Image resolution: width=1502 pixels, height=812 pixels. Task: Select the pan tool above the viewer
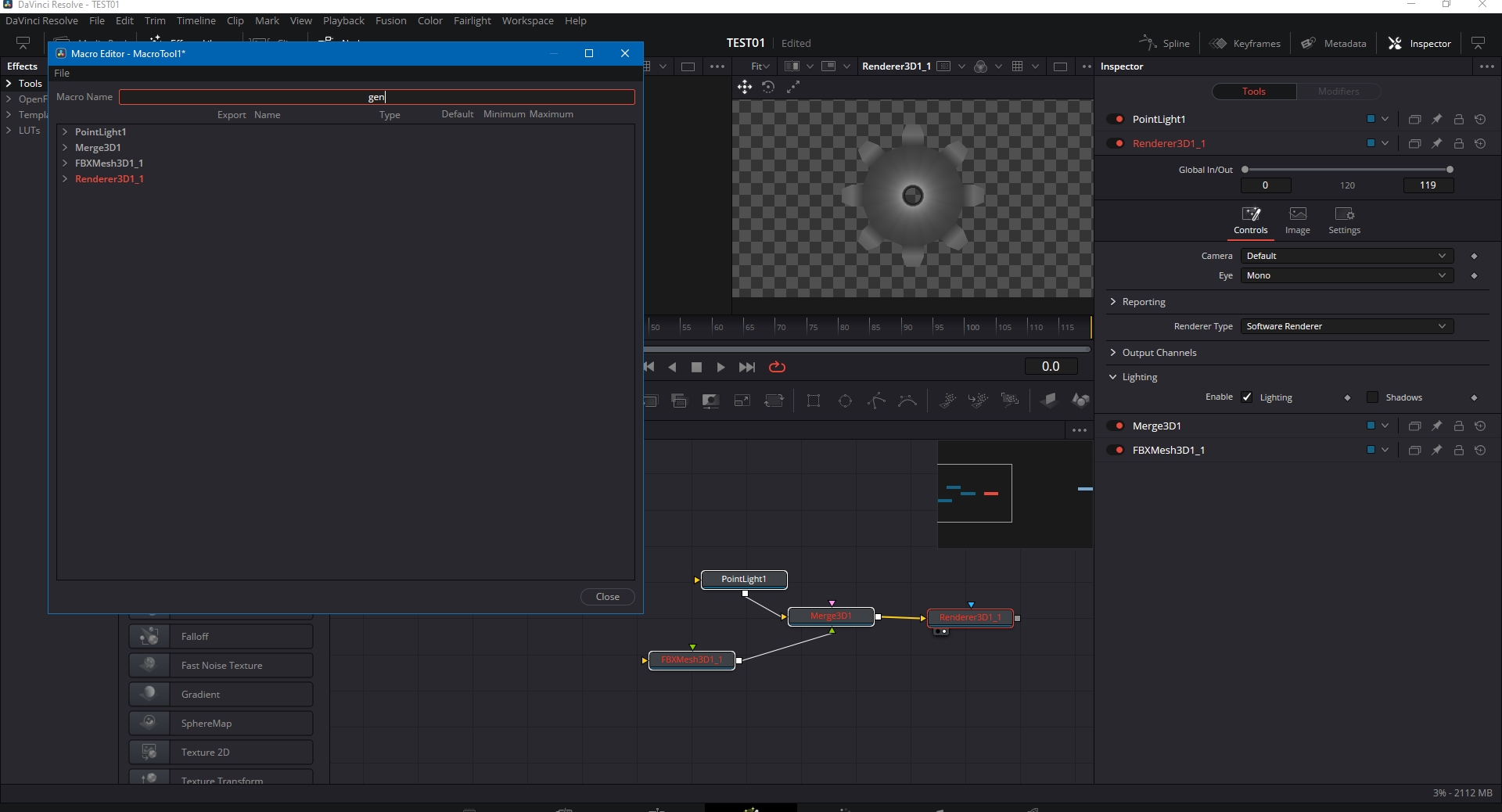745,88
